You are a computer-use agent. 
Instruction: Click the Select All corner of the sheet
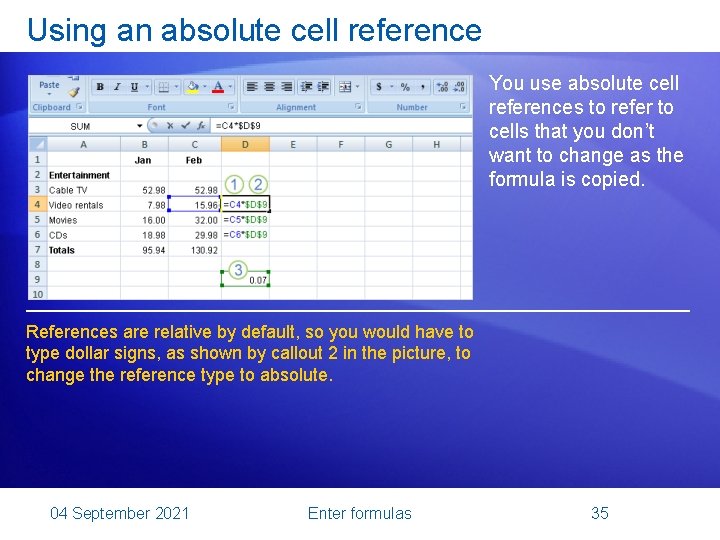click(x=38, y=145)
